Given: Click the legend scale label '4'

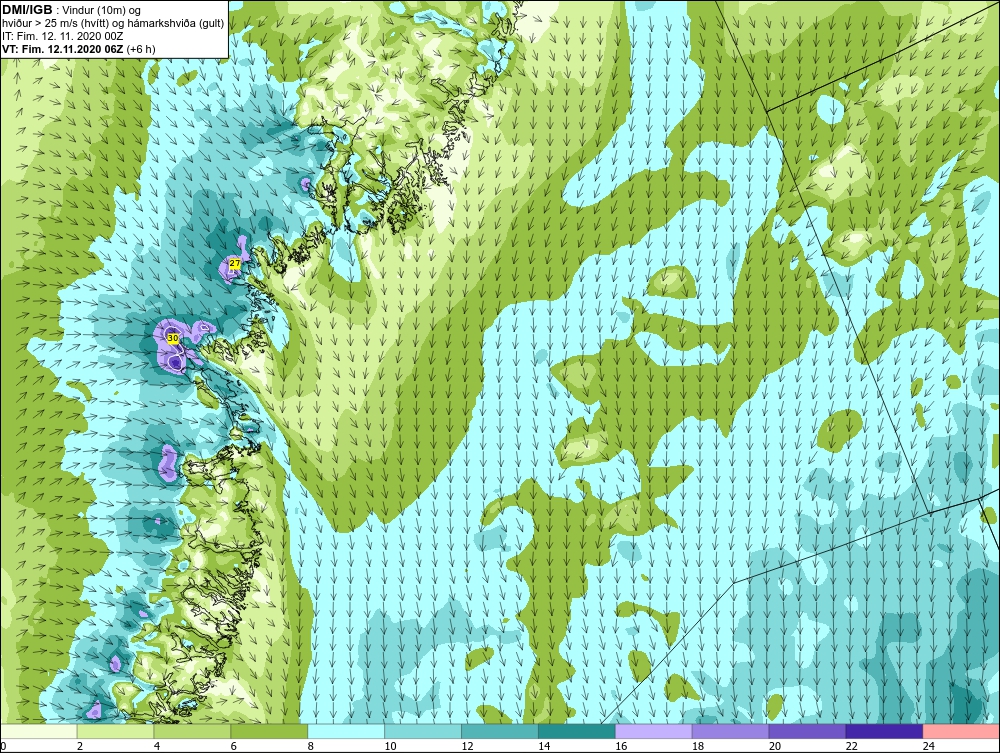Looking at the screenshot, I should coord(156,746).
